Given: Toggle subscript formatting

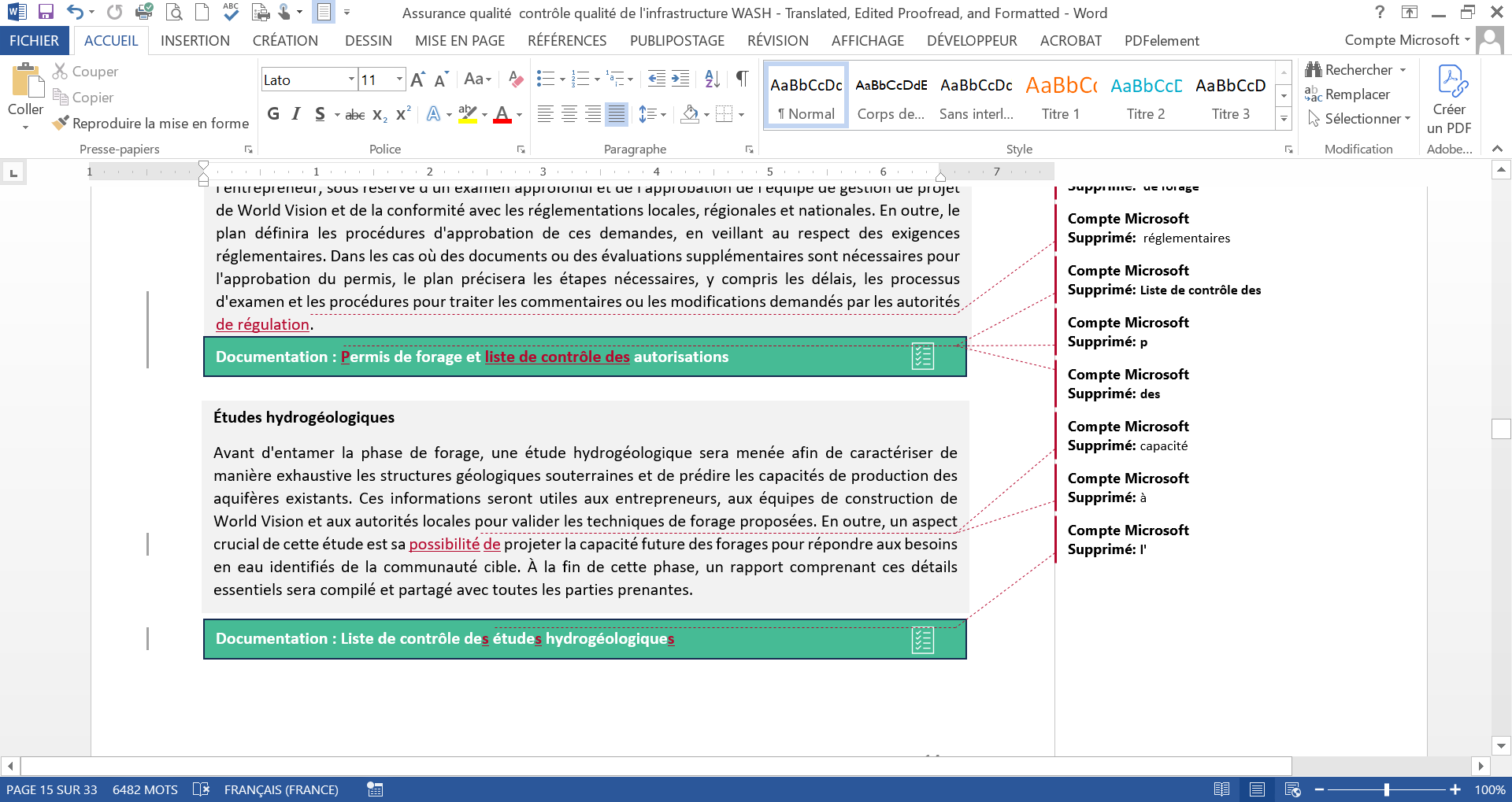Looking at the screenshot, I should (x=380, y=115).
